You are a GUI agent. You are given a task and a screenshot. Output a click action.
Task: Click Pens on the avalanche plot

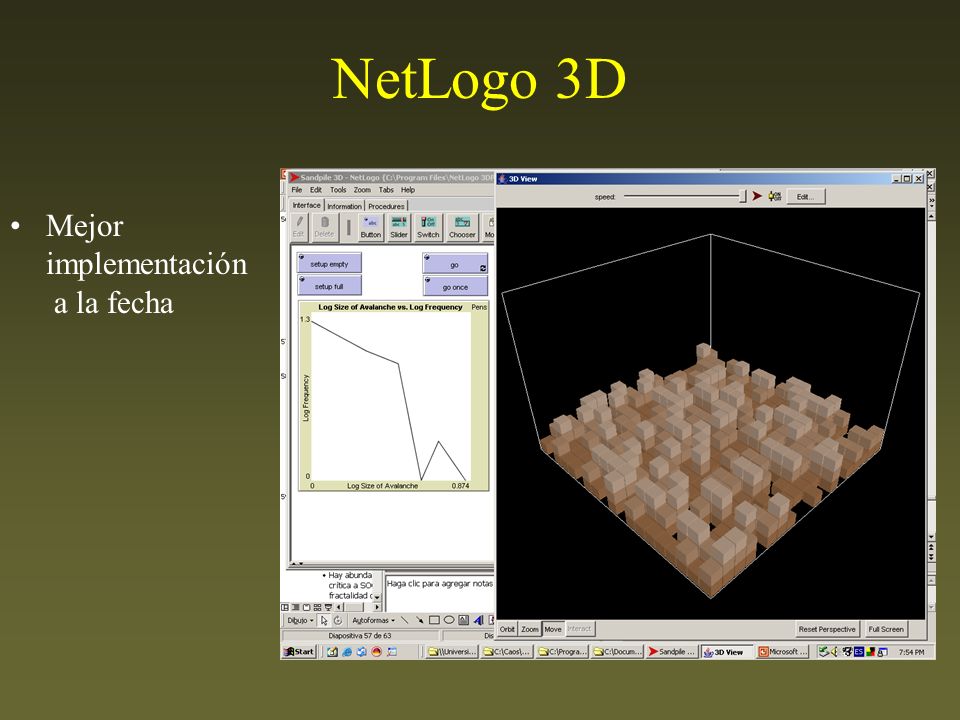[479, 307]
